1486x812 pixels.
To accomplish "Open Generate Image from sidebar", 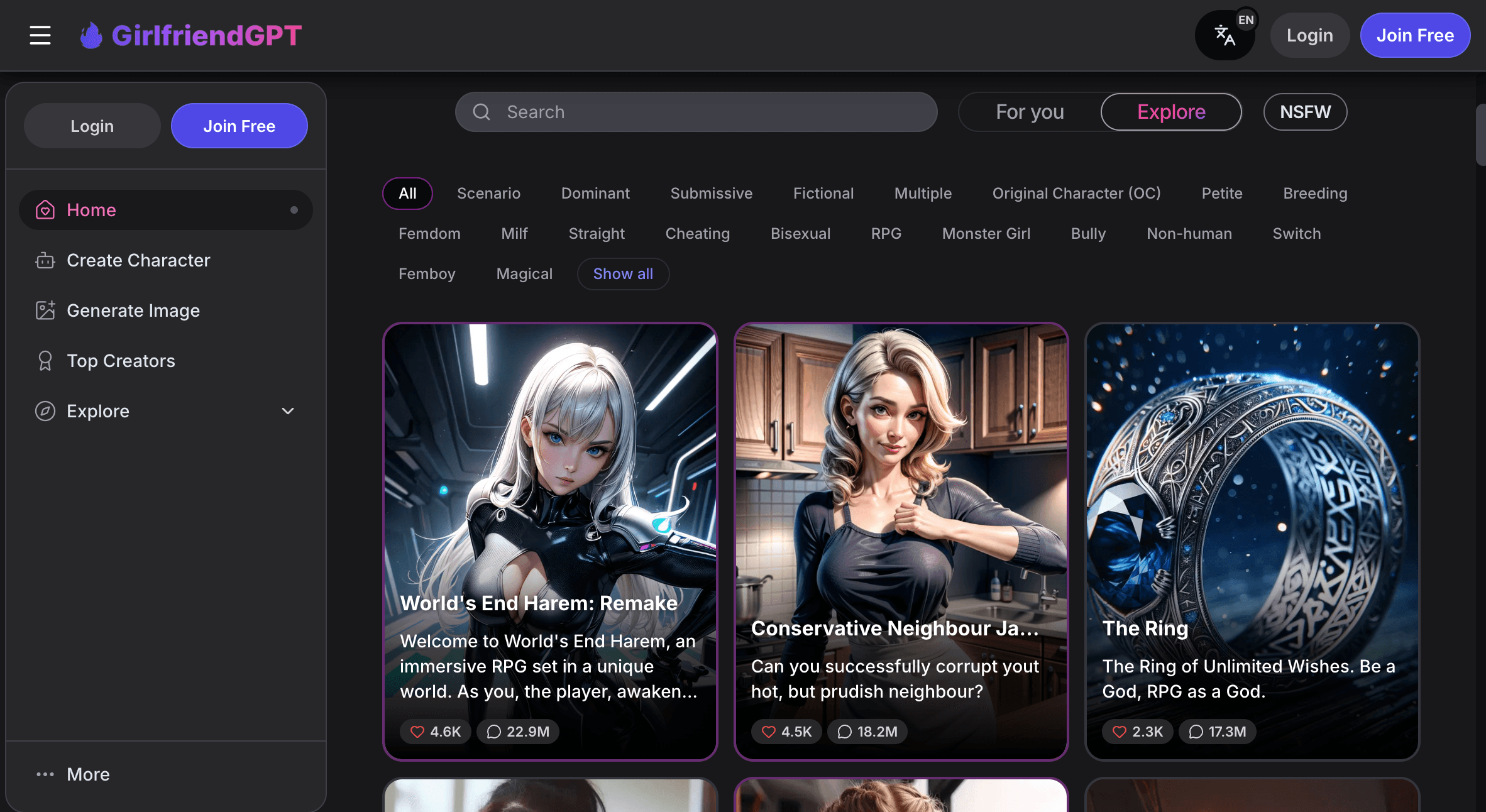I will 166,310.
